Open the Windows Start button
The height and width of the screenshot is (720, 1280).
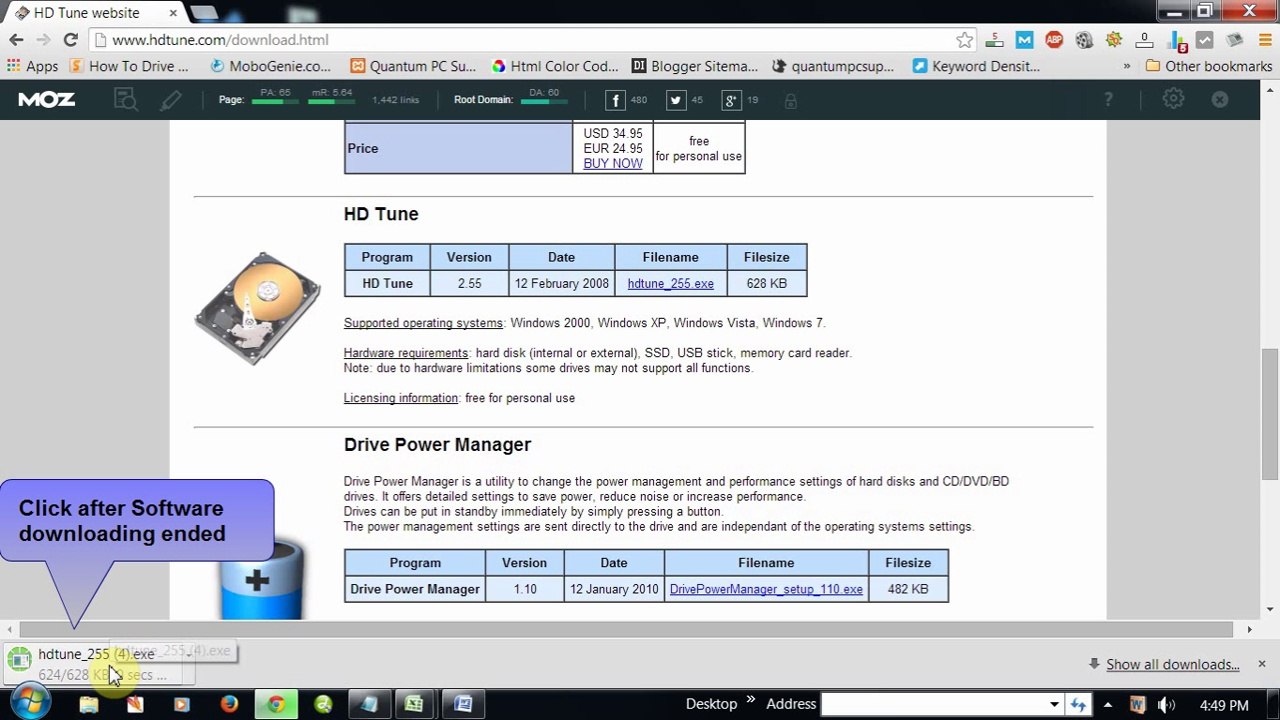[29, 703]
